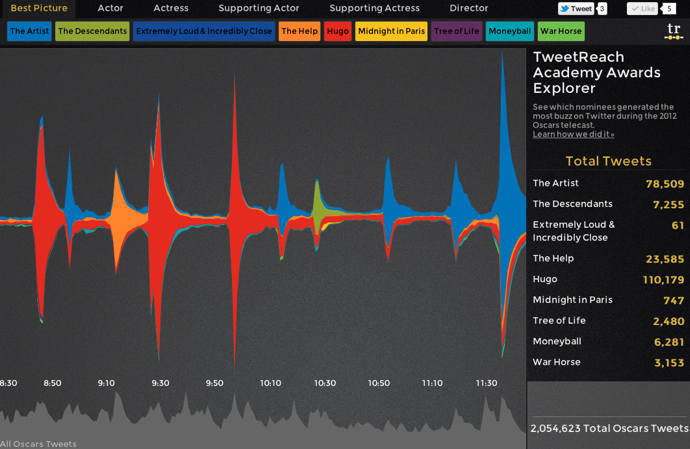Select Tree of Life row in totals
Image resolution: width=690 pixels, height=449 pixels.
tap(608, 320)
